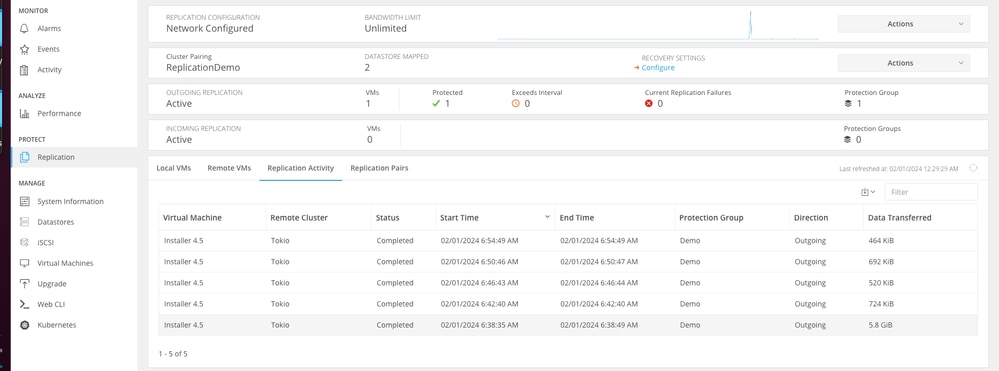999x371 pixels.
Task: Click the Events star icon
Action: pyautogui.click(x=24, y=49)
